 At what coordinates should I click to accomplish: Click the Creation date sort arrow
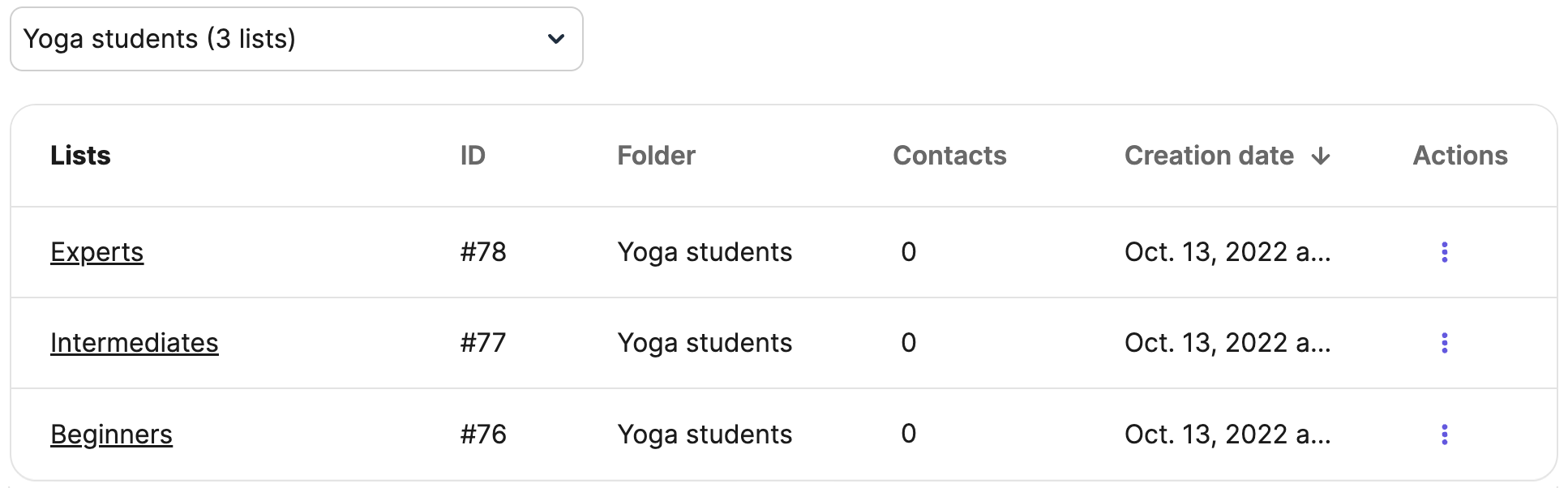click(x=1321, y=156)
